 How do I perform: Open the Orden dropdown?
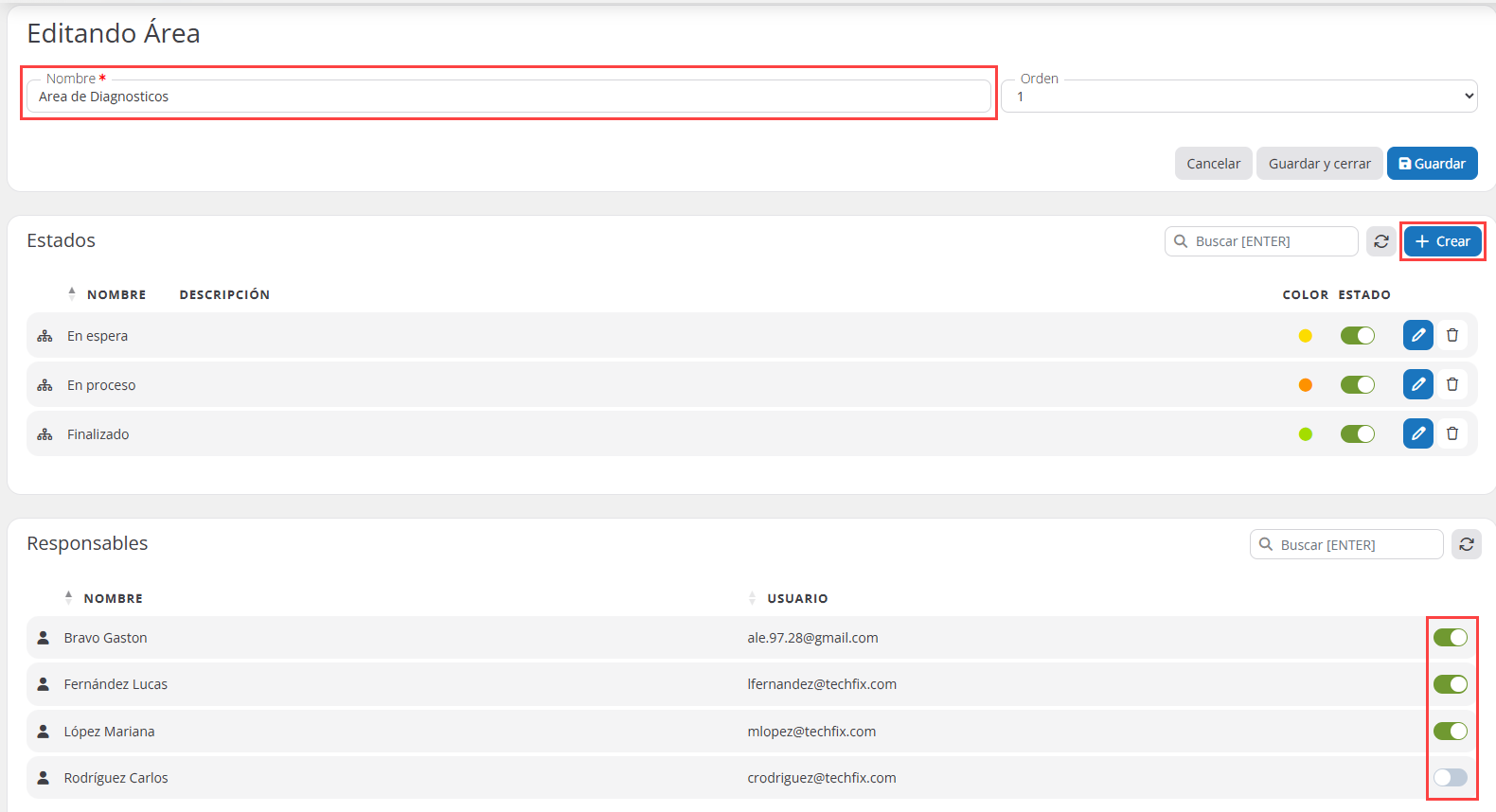tap(1238, 97)
